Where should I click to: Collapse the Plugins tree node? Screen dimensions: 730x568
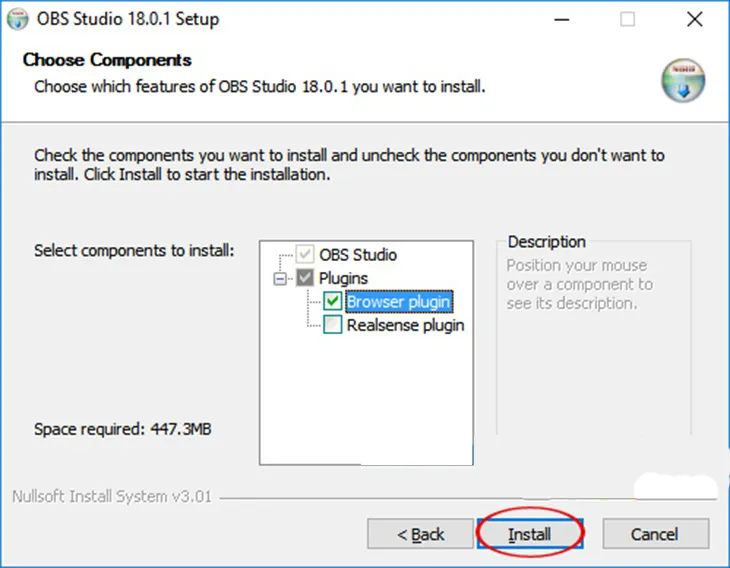tap(279, 278)
